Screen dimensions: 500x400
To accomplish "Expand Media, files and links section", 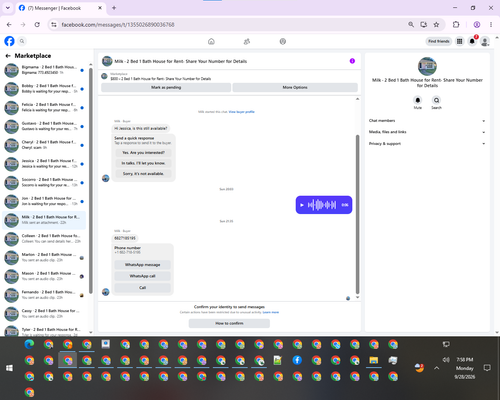I will click(427, 132).
